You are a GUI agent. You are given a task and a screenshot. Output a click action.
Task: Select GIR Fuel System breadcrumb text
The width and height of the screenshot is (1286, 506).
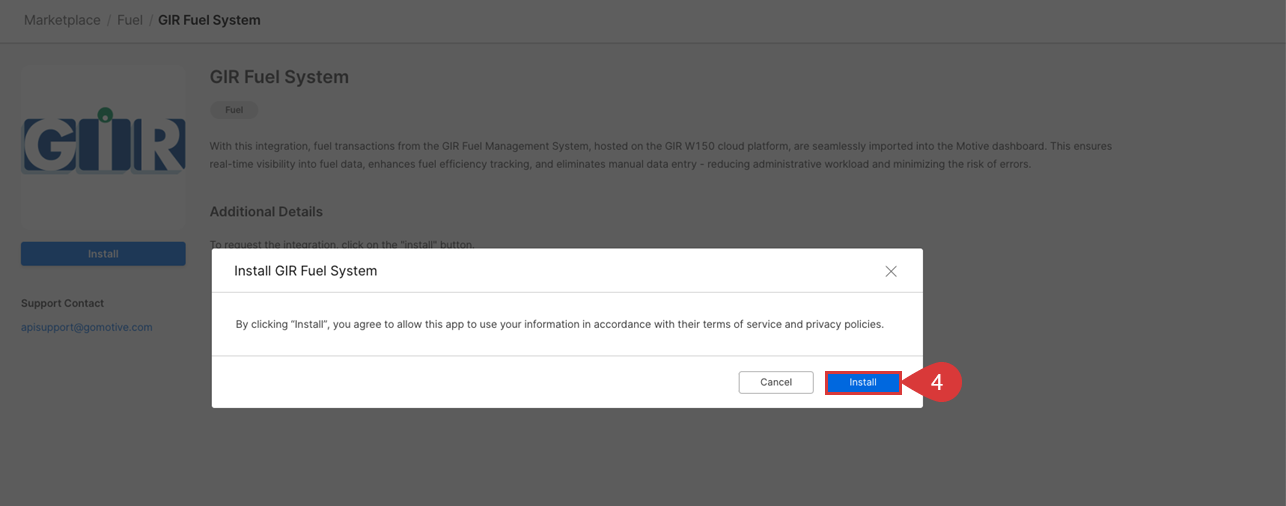pyautogui.click(x=209, y=20)
